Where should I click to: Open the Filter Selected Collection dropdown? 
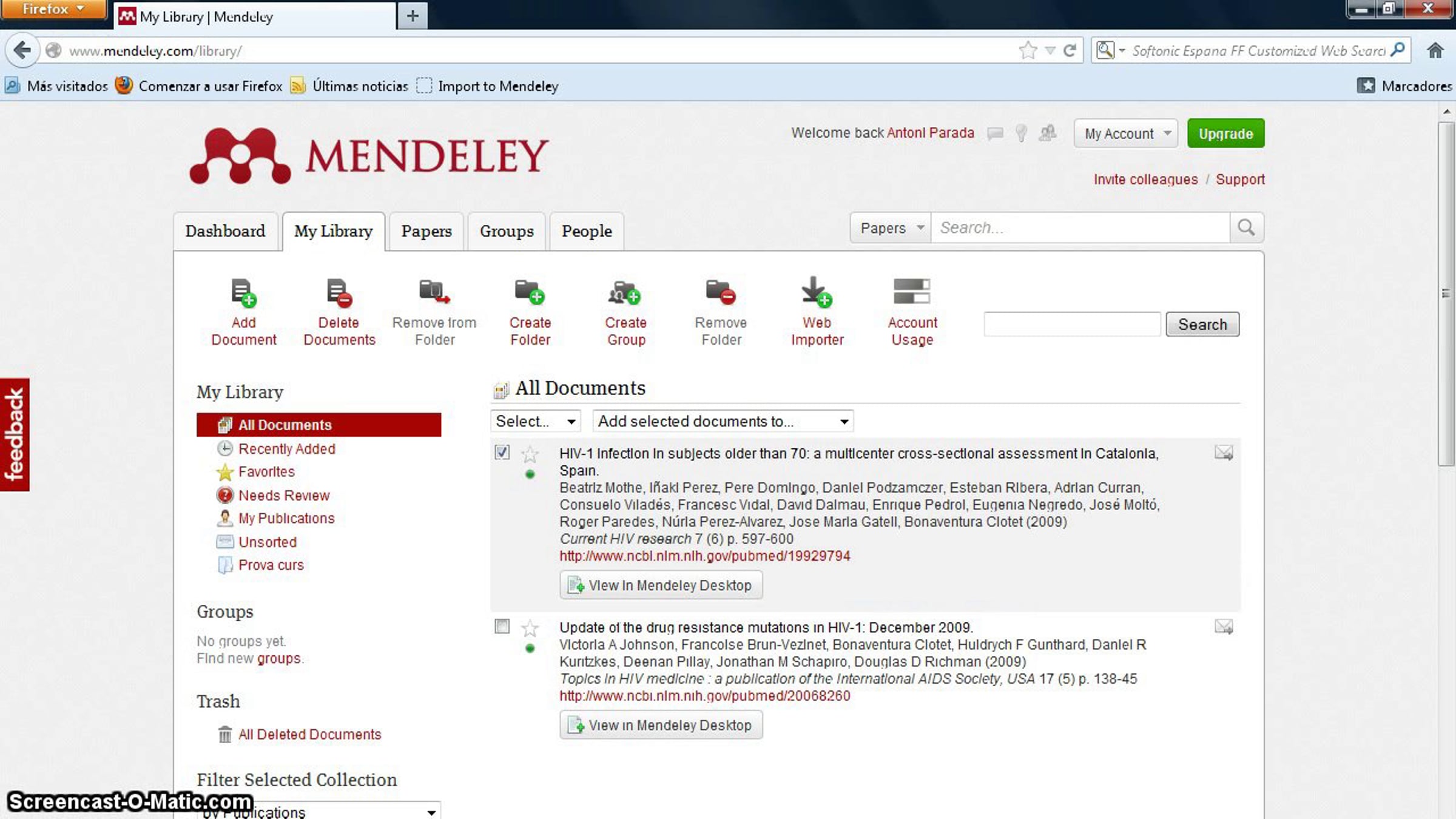coord(318,811)
